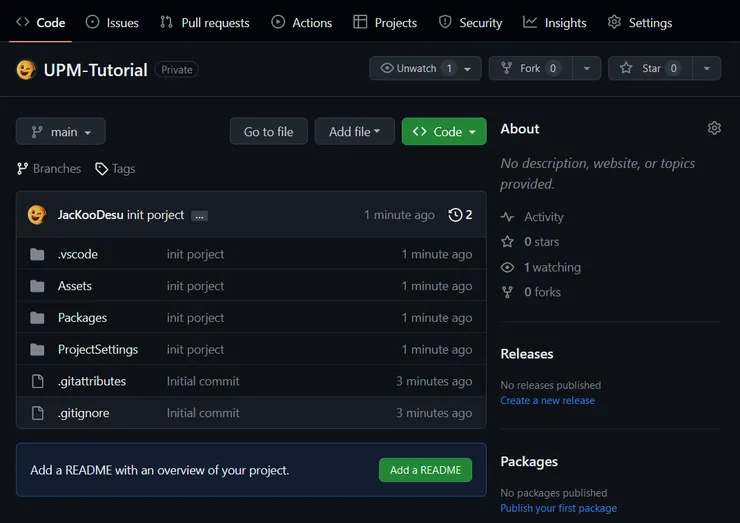Screen dimensions: 740x523
Task: Open the Pull requests tab
Action: (x=207, y=22)
